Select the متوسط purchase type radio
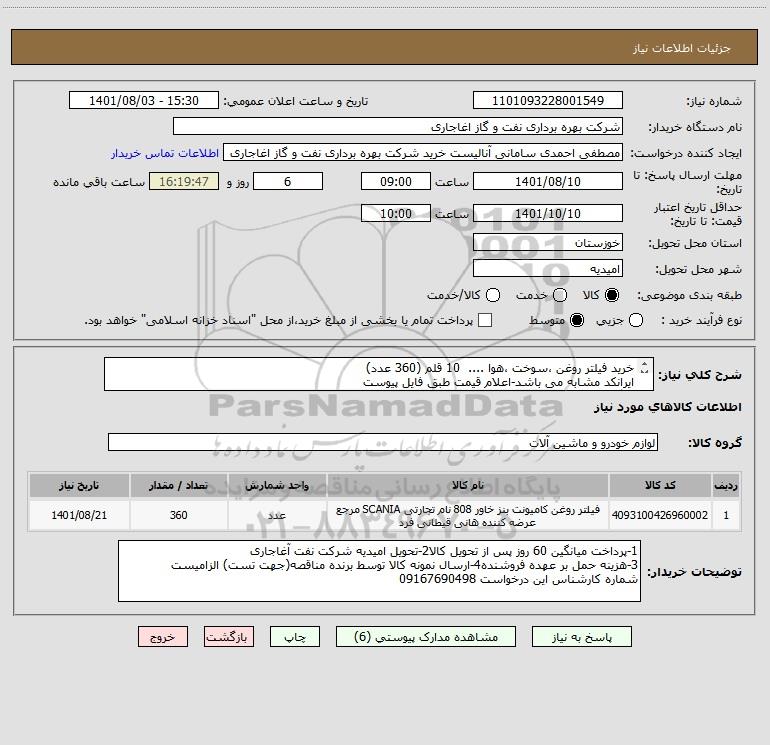770x745 pixels. click(577, 320)
